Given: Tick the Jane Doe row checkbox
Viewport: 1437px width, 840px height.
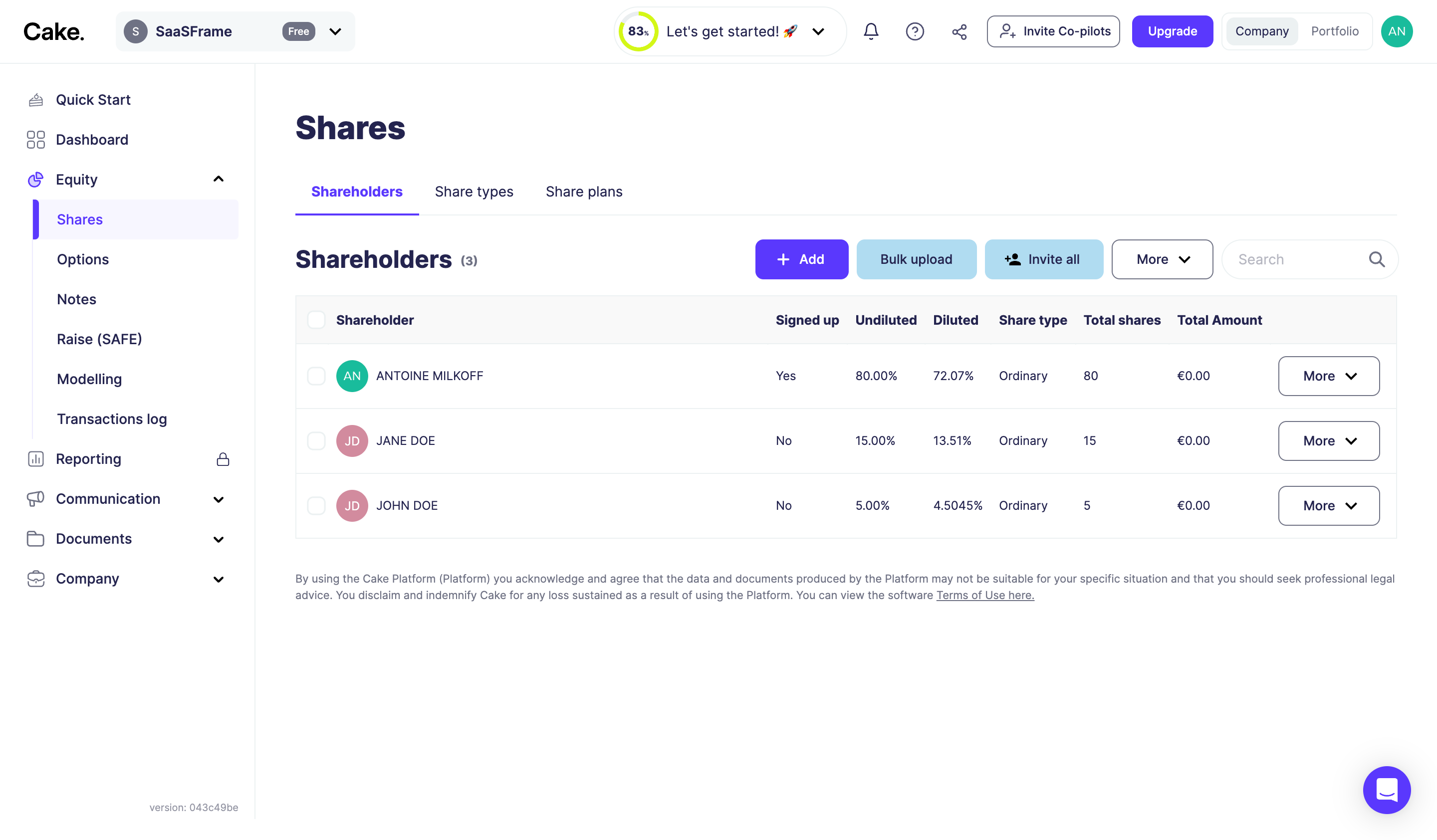Looking at the screenshot, I should pyautogui.click(x=316, y=441).
